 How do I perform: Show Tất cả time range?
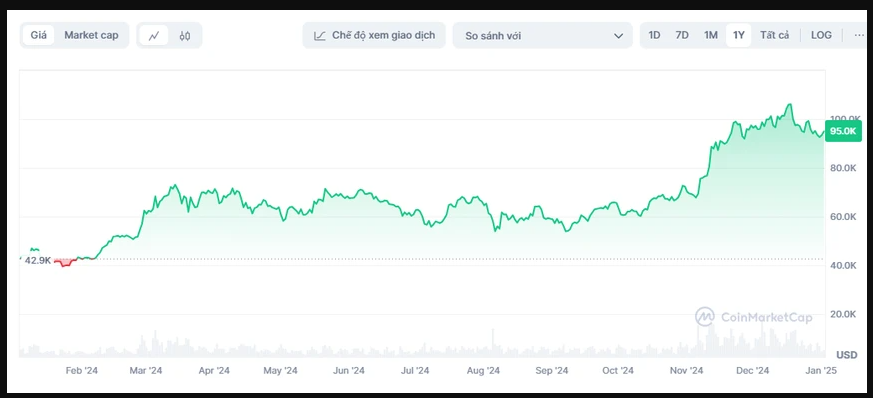[775, 36]
